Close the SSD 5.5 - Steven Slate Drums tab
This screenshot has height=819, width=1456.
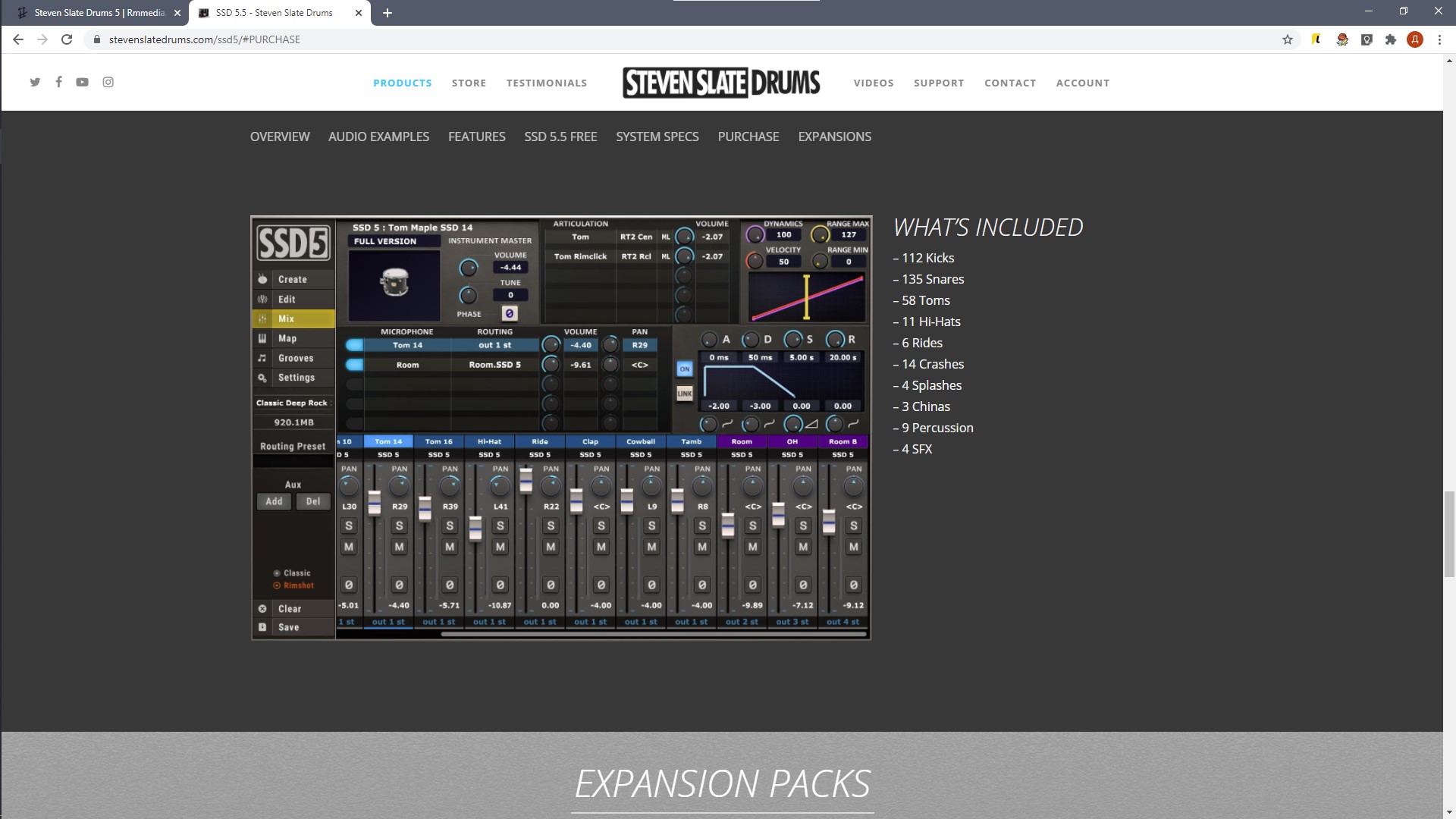click(359, 13)
